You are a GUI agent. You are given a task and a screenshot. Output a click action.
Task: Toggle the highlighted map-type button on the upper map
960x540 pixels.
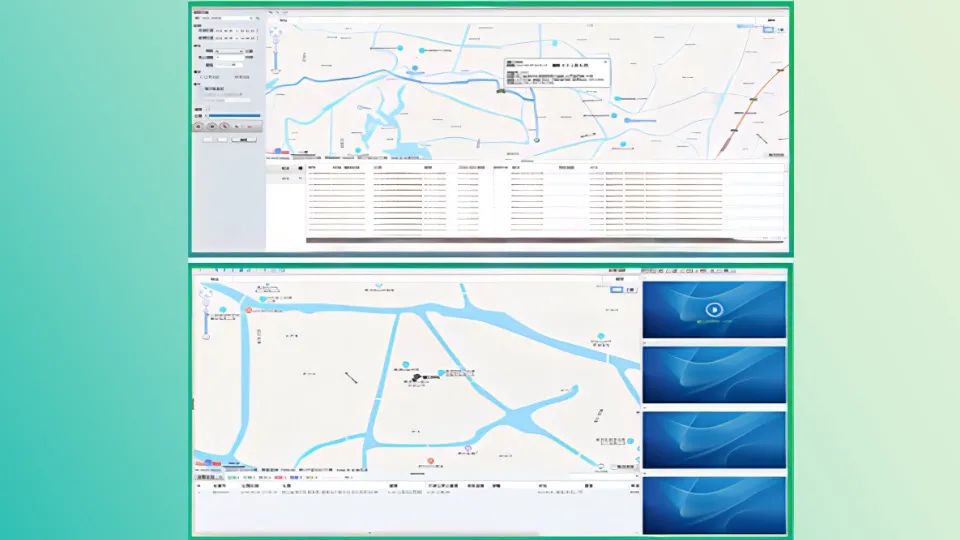(x=766, y=30)
